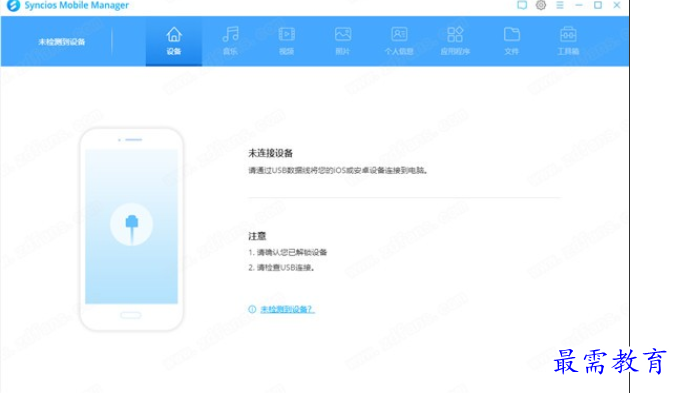Click the 未检测到设备? help link
The width and height of the screenshot is (675, 393).
pyautogui.click(x=287, y=309)
